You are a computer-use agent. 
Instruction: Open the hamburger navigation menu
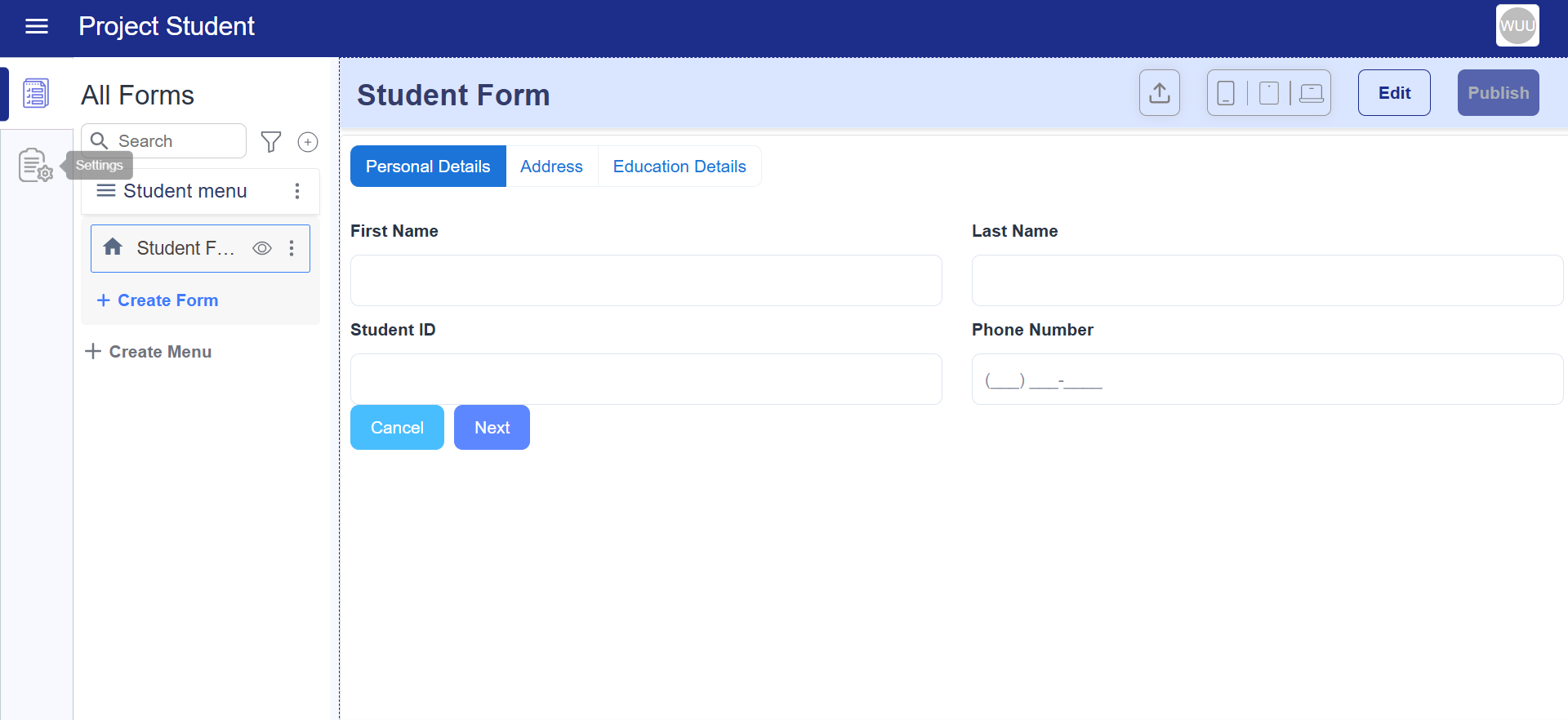[x=37, y=26]
